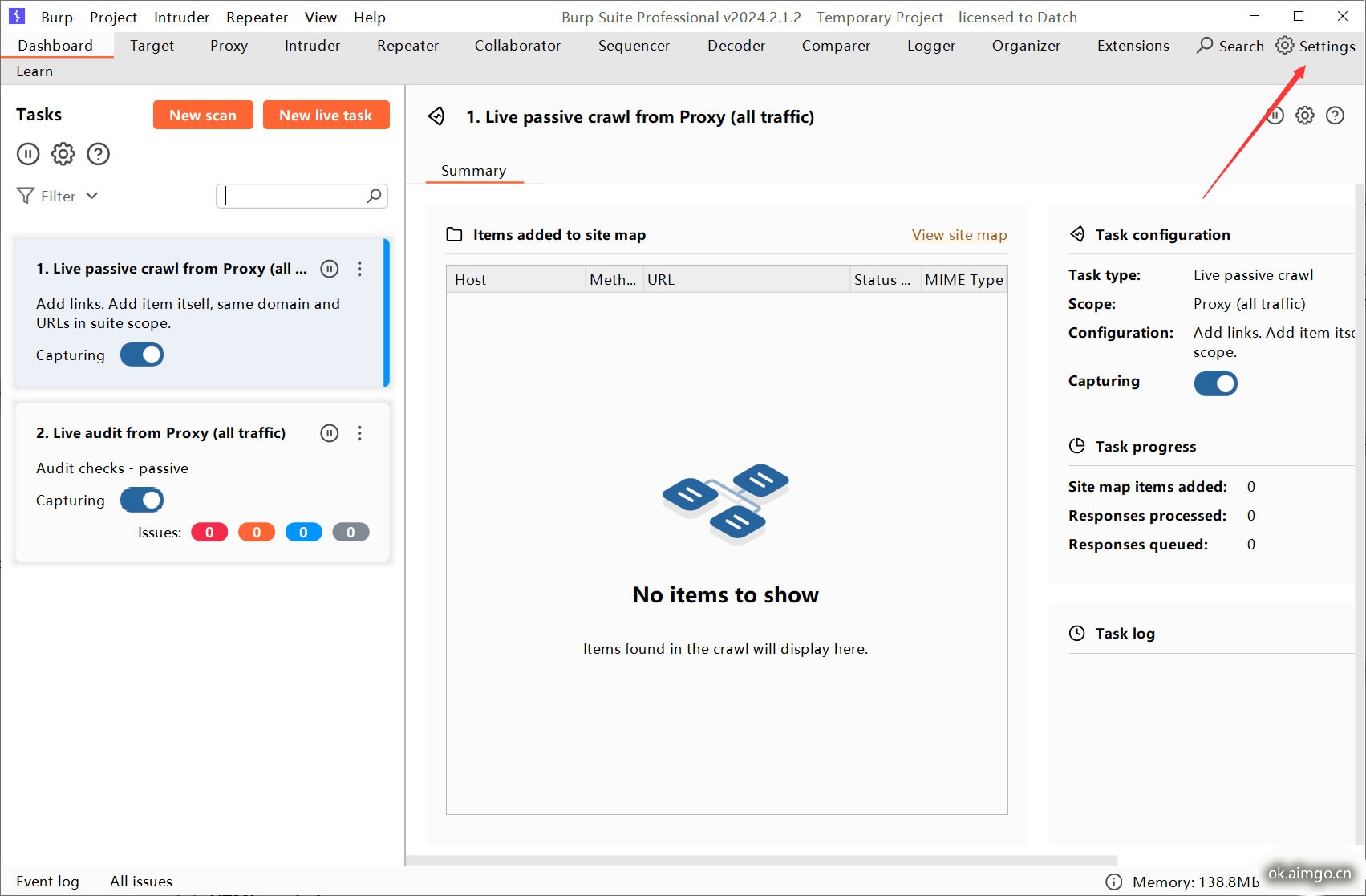Toggle Capturing on the Live passive crawl card
Image resolution: width=1366 pixels, height=896 pixels.
click(x=142, y=355)
